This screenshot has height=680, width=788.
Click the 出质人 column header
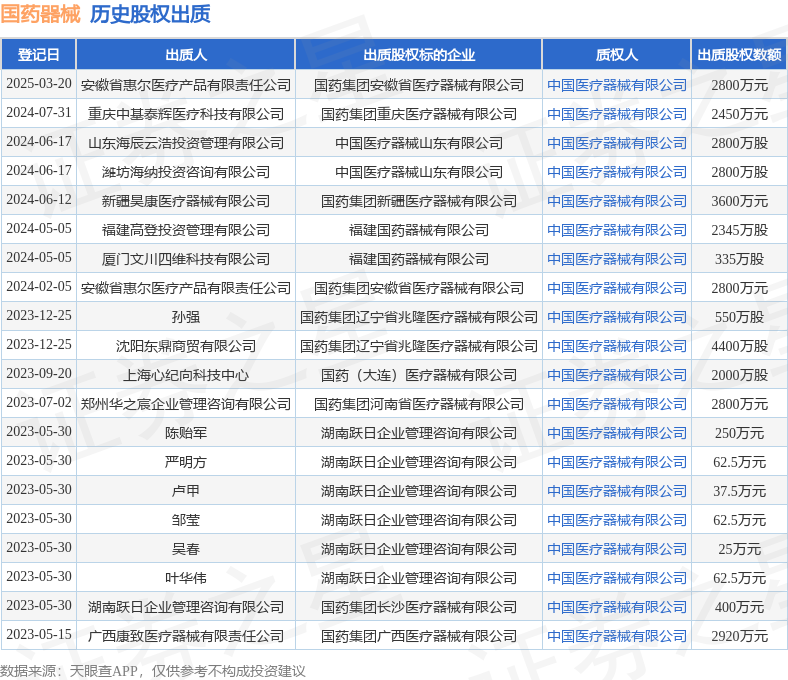(186, 55)
